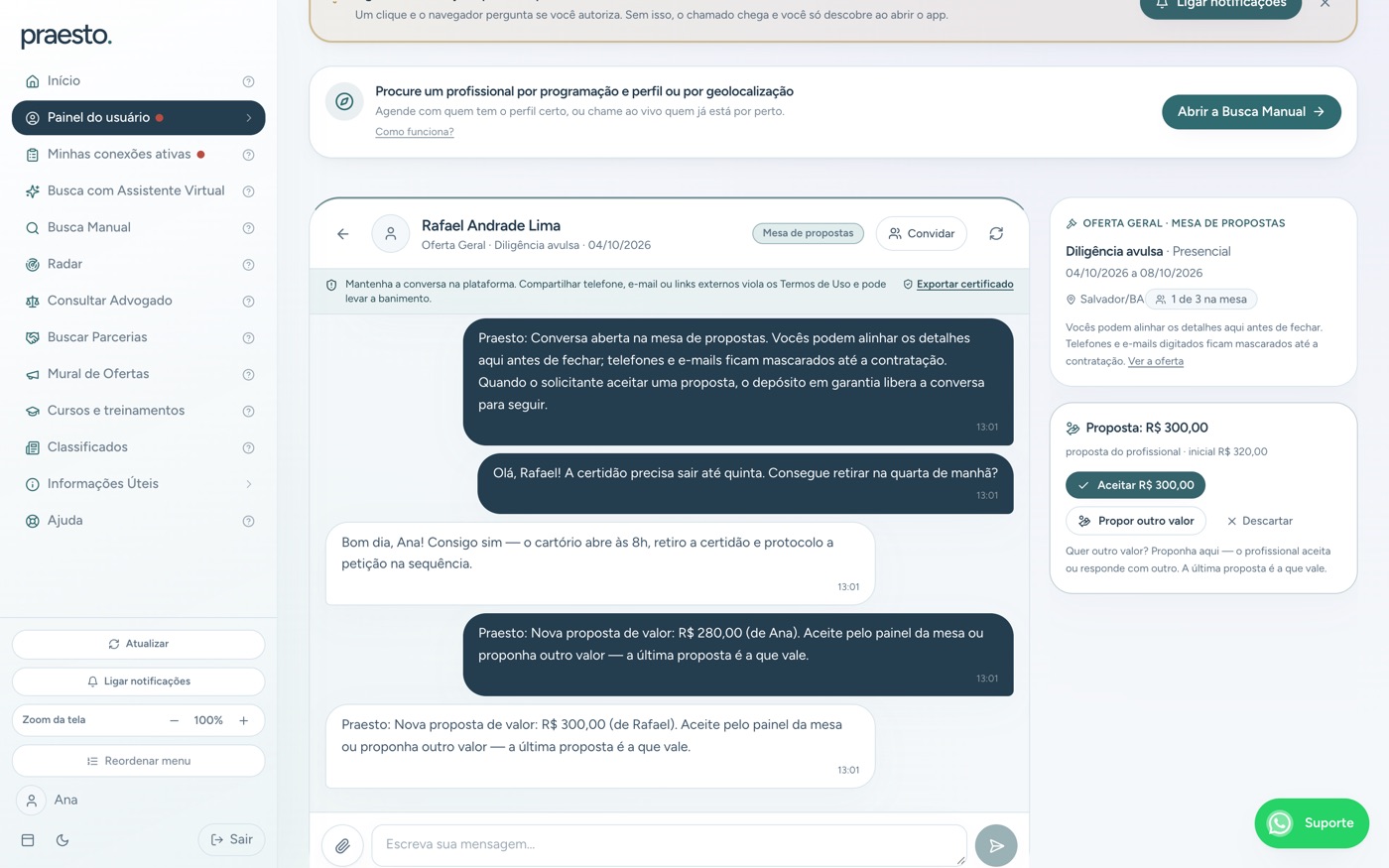Click the layout panel icon beside the moon

tap(28, 840)
